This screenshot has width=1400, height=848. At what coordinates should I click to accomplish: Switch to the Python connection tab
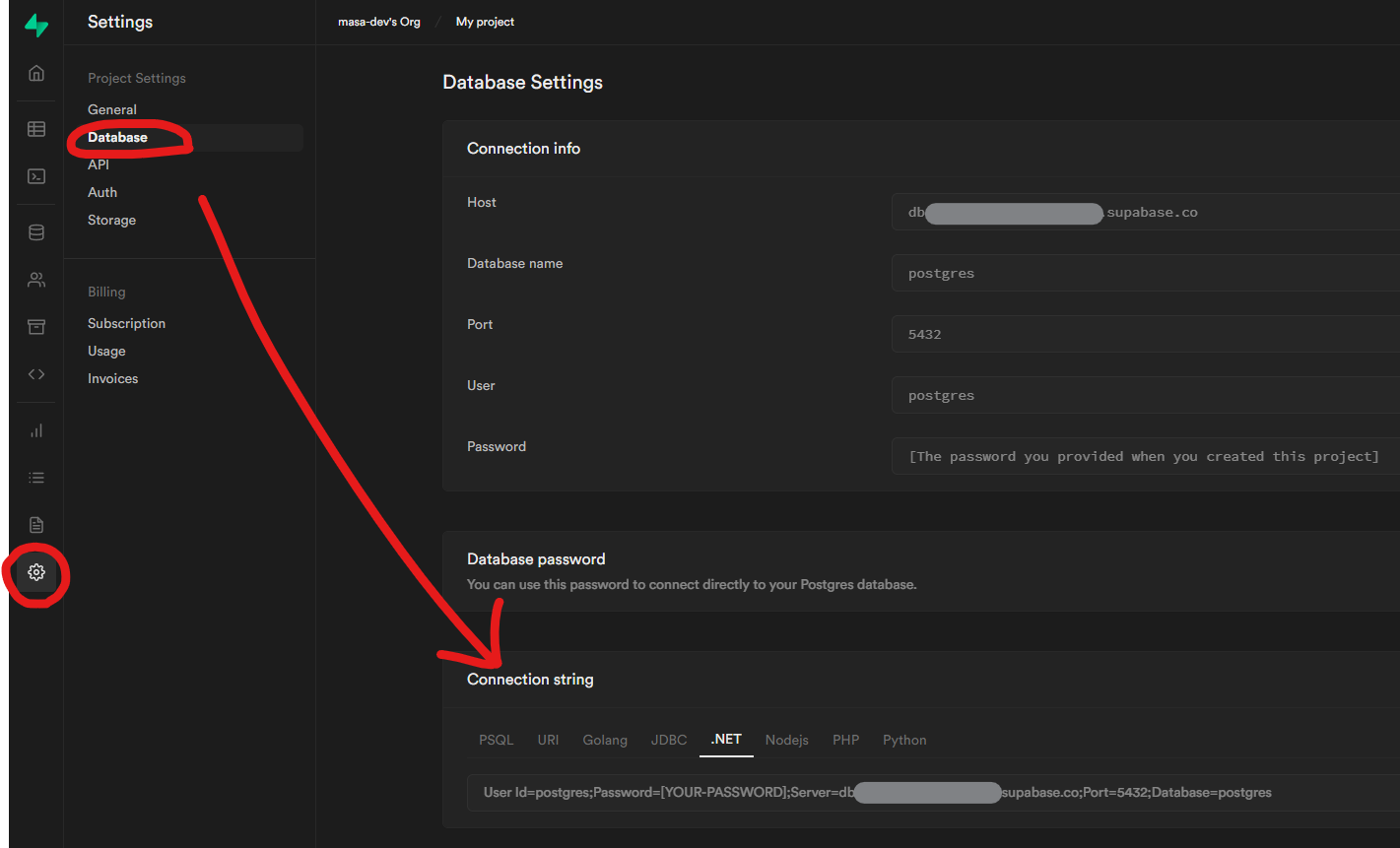pos(903,740)
